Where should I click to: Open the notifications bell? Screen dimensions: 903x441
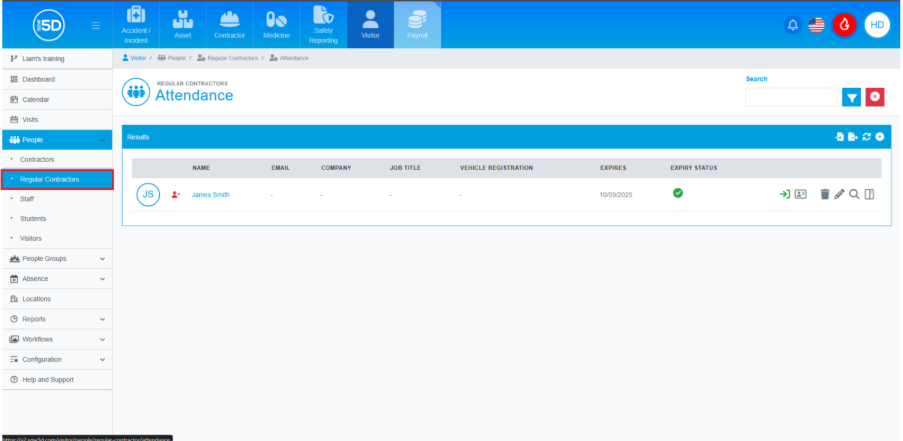pyautogui.click(x=793, y=25)
